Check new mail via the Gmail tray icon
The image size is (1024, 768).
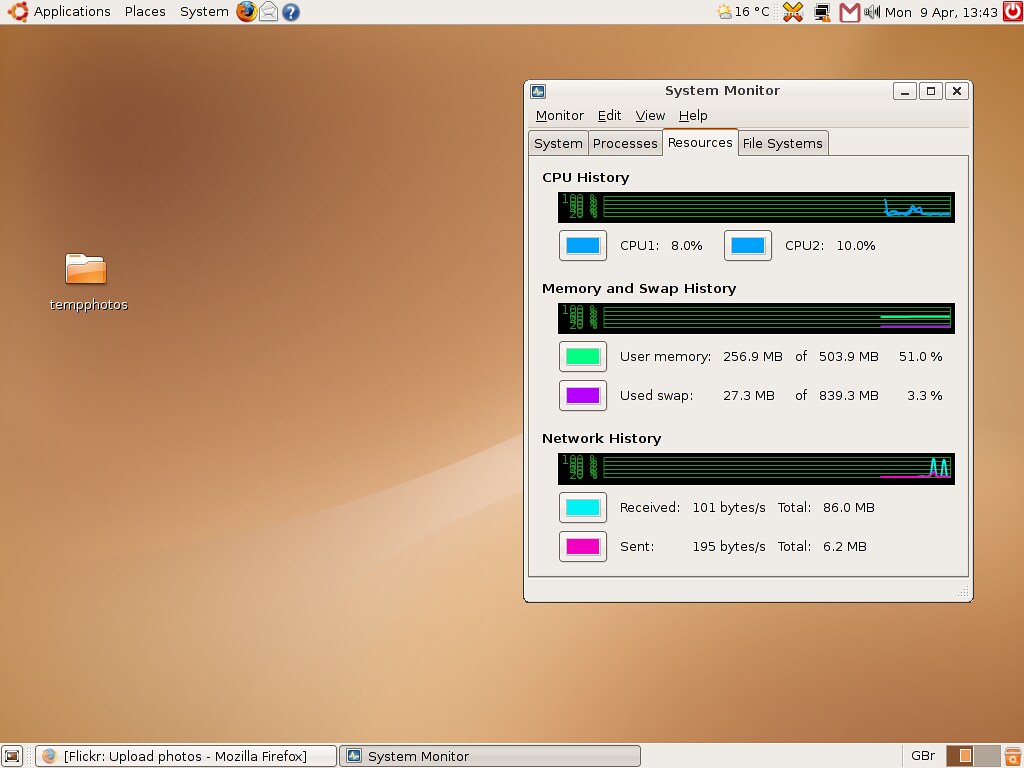(x=850, y=12)
